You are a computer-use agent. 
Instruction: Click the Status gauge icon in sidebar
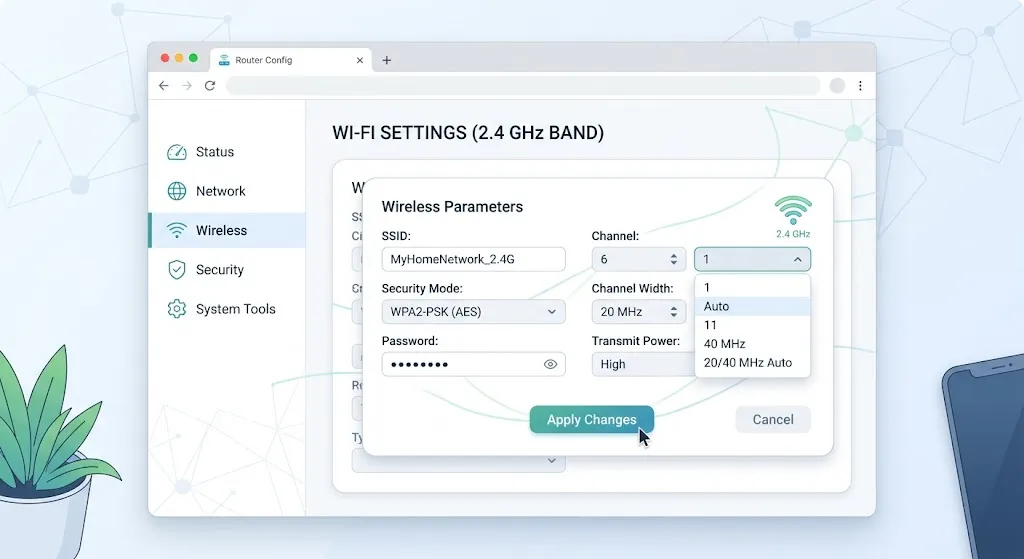(x=176, y=152)
